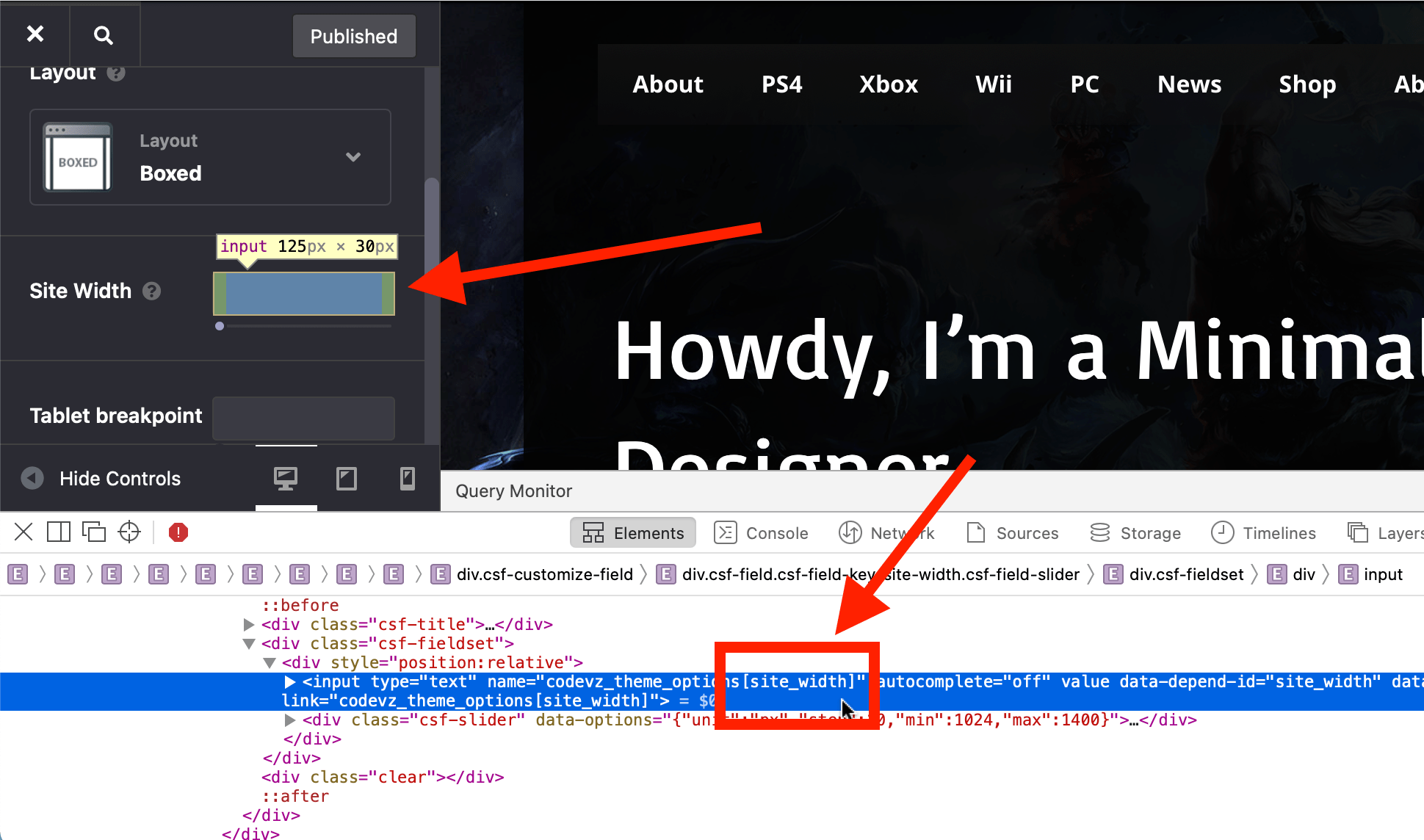Expand the csf-title div node
1424x840 pixels.
249,625
